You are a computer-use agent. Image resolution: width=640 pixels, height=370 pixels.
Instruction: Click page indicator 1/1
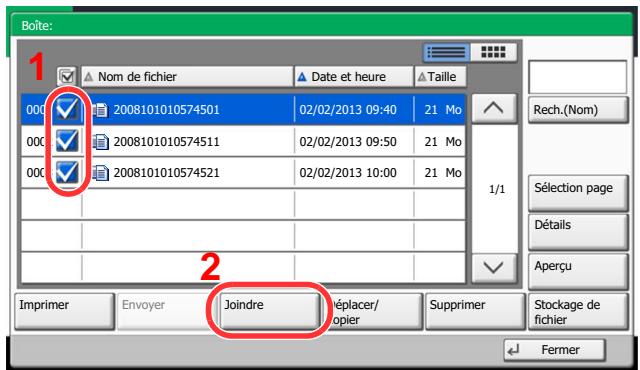(x=497, y=189)
